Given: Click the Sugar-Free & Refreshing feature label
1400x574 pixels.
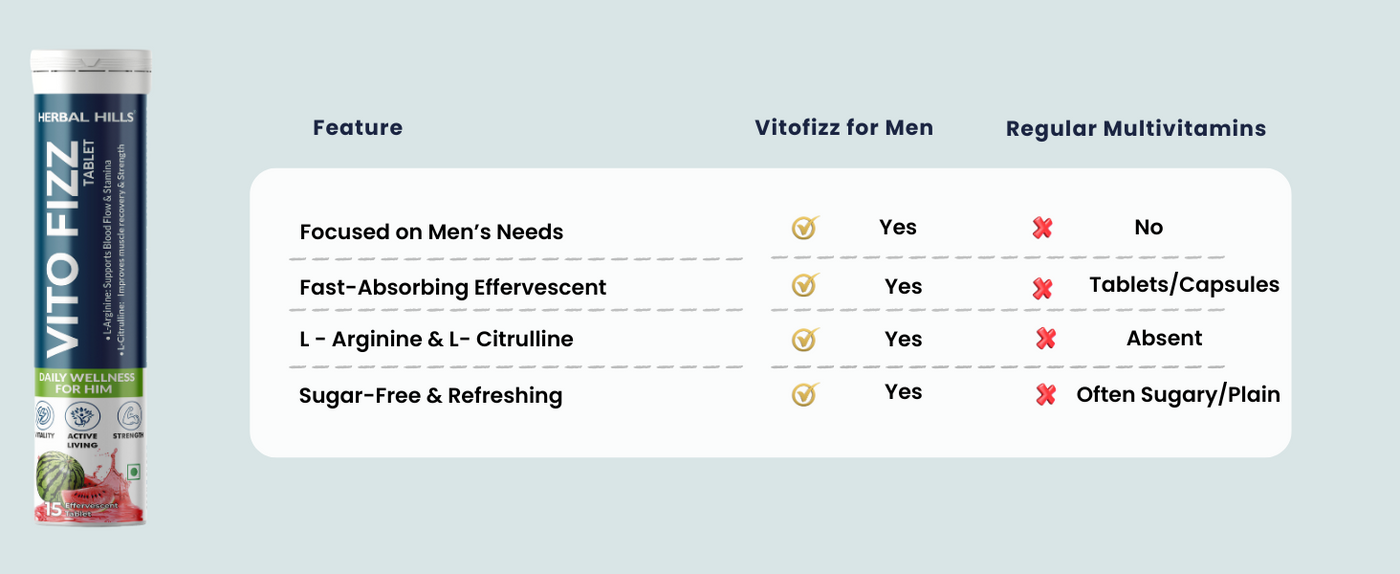Looking at the screenshot, I should pyautogui.click(x=430, y=396).
